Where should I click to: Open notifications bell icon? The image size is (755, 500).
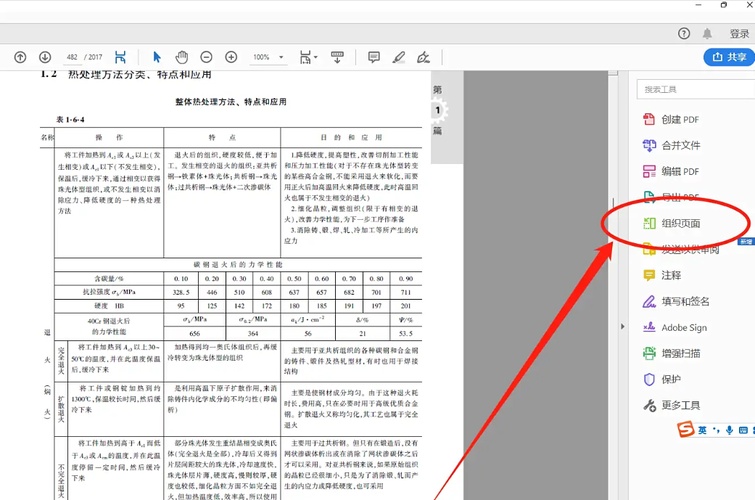point(707,33)
